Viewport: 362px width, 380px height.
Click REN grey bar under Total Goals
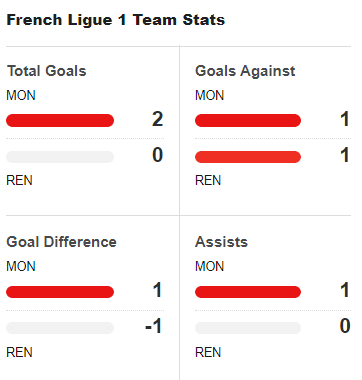click(x=60, y=157)
